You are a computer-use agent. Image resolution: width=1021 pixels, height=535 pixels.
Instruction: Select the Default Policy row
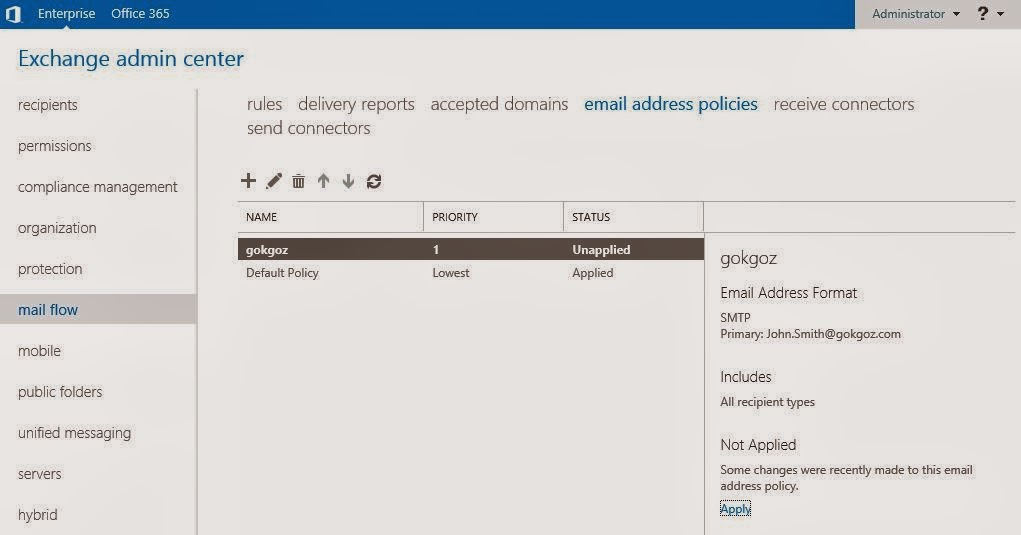point(282,273)
